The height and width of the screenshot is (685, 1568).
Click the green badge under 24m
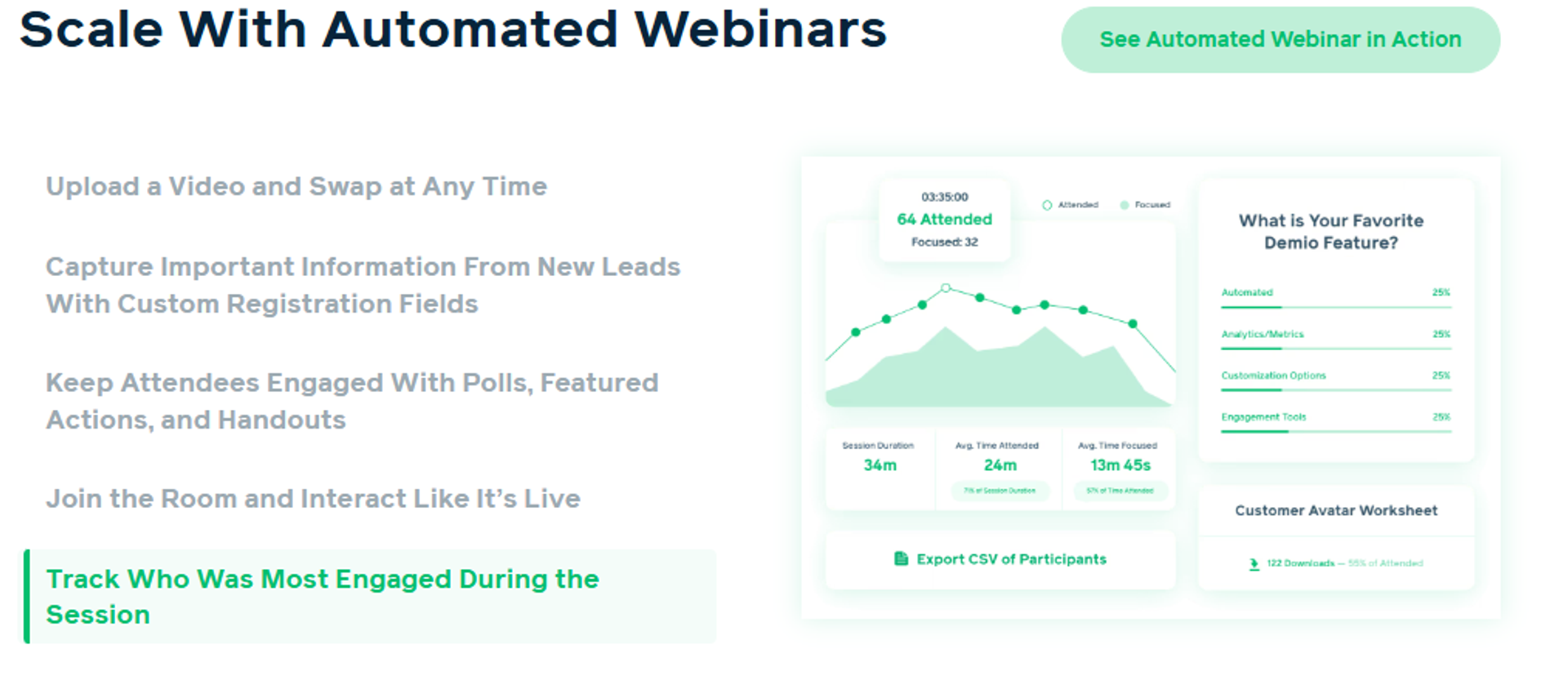pos(1000,491)
